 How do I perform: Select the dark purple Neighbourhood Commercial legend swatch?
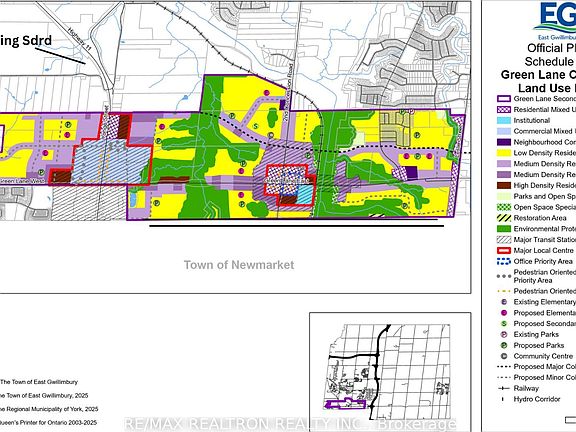click(x=504, y=142)
